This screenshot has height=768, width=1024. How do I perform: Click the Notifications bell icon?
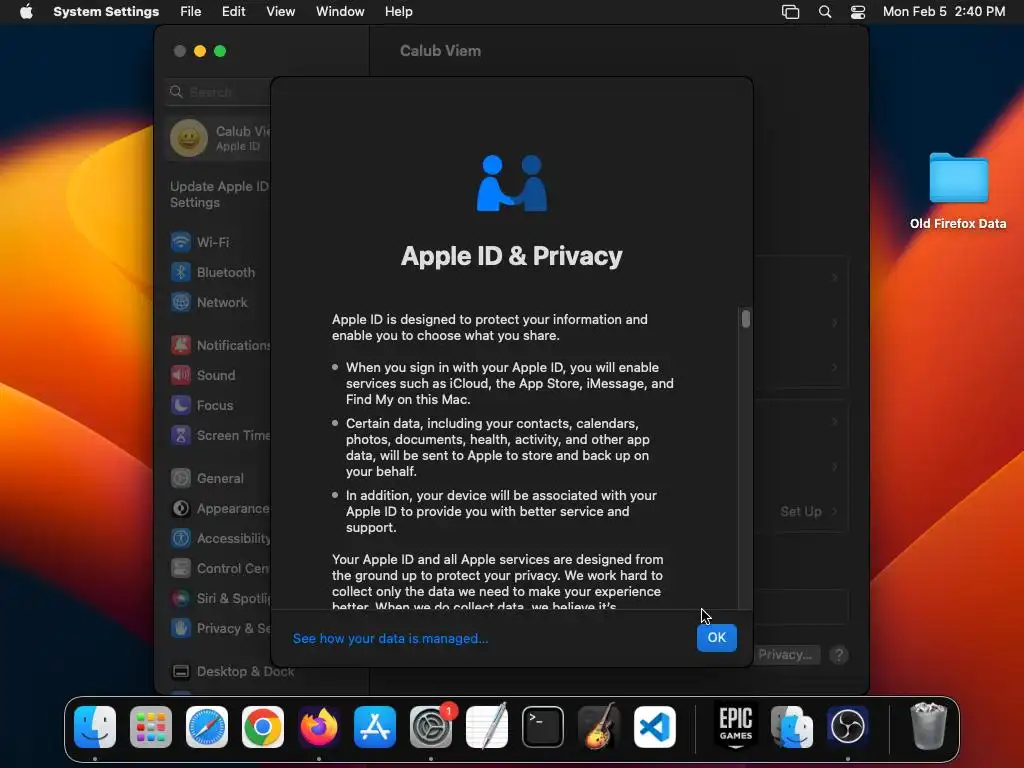[181, 345]
